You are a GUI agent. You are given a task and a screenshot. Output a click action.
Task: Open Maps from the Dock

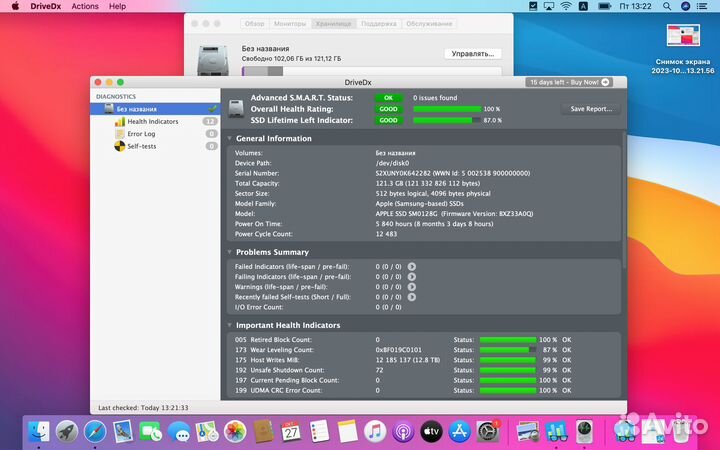[x=207, y=432]
